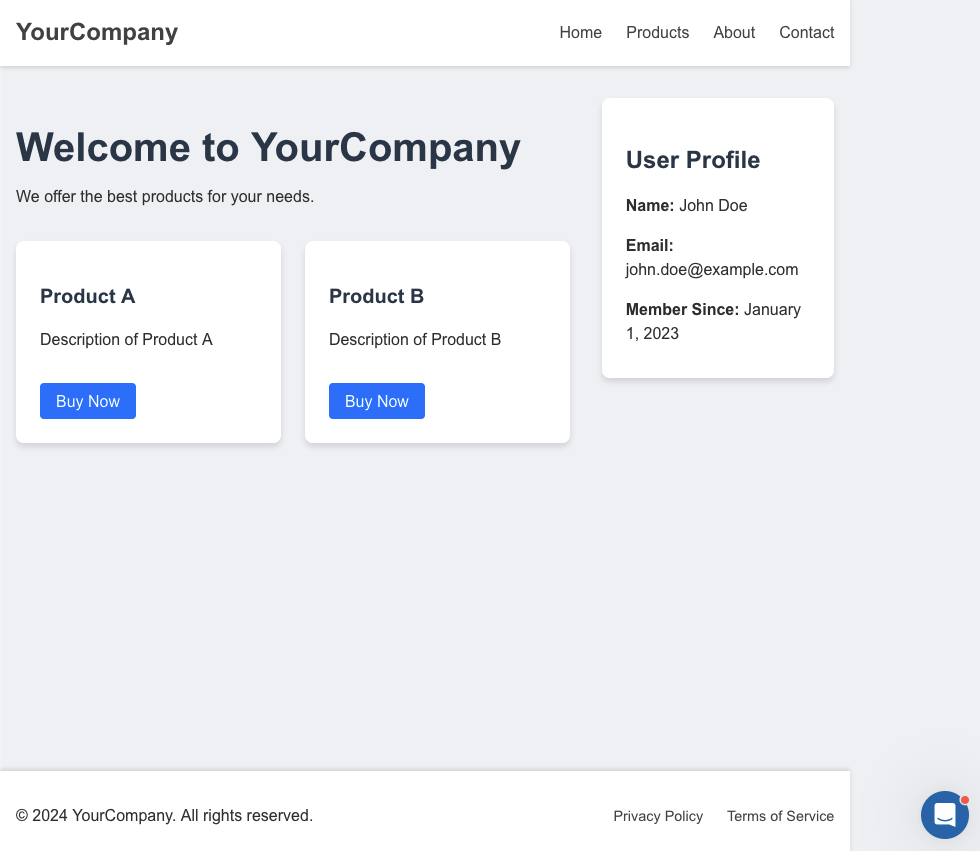Click the User Profile heading
The image size is (980, 851).
coord(693,160)
